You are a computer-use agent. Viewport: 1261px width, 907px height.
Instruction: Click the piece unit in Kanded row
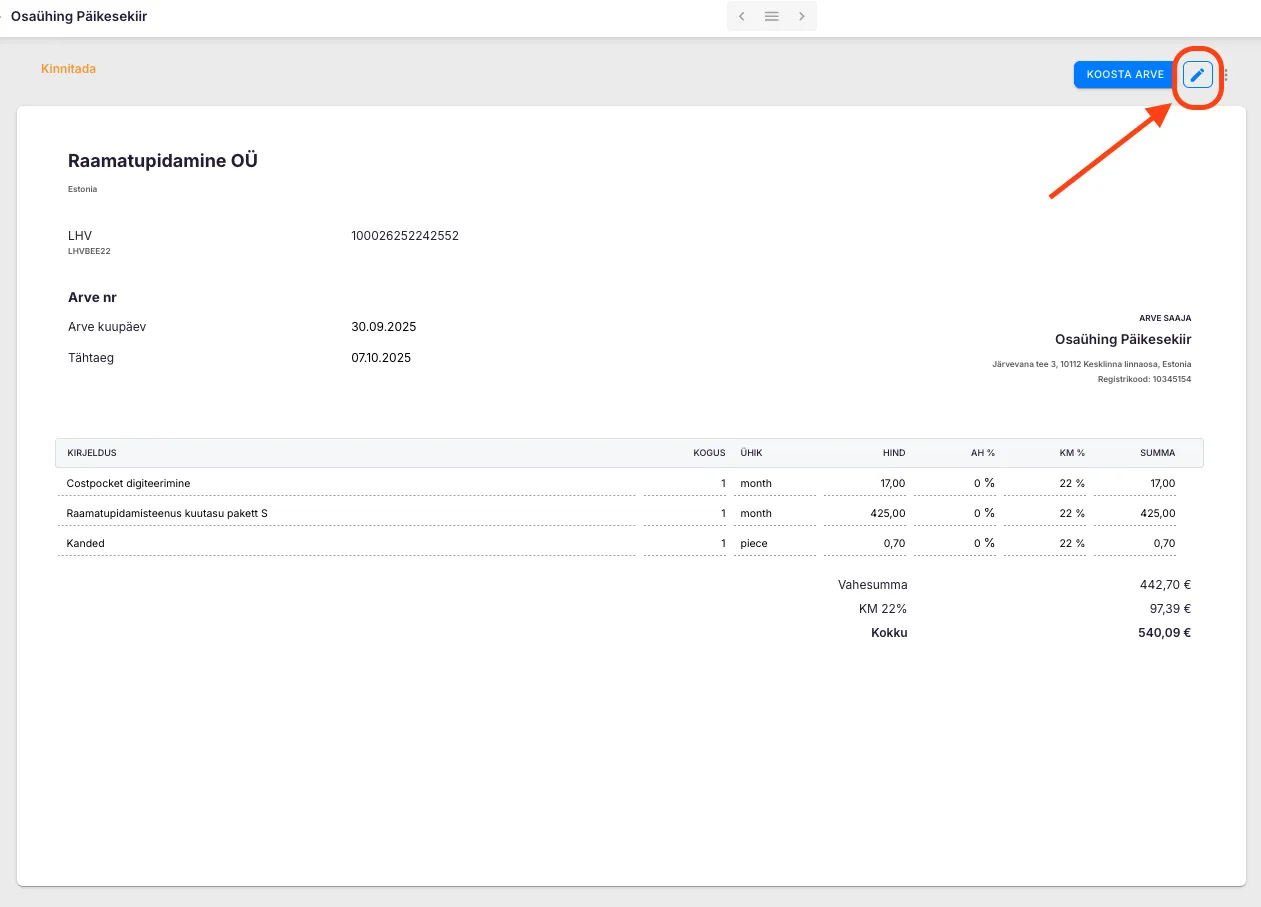pos(754,543)
